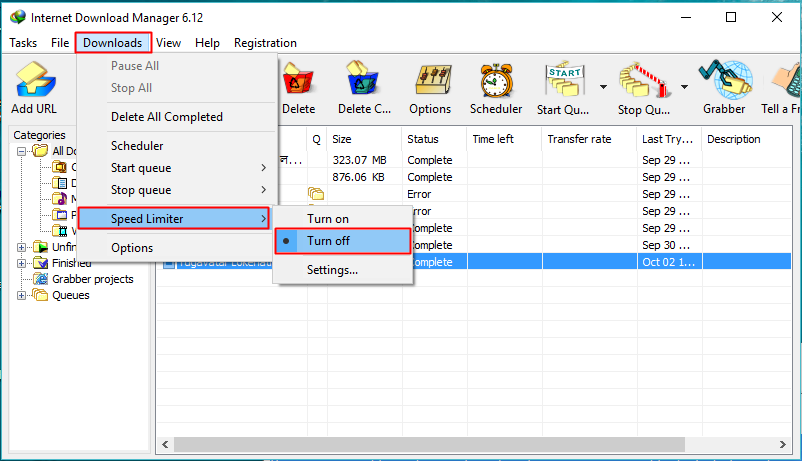Select the Grabber projects category icon

point(40,279)
